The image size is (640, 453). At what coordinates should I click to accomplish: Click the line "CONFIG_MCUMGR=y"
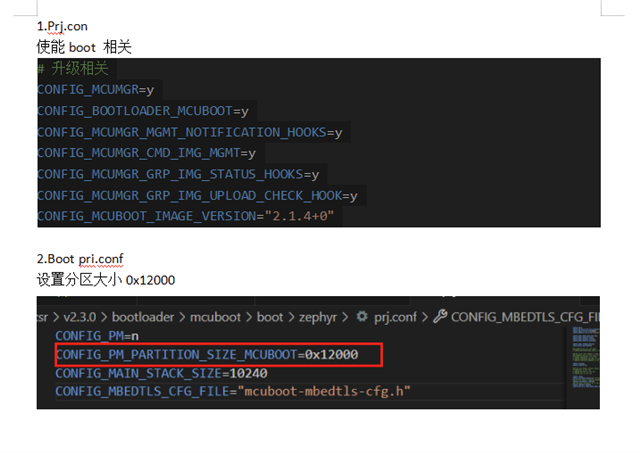pyautogui.click(x=96, y=90)
